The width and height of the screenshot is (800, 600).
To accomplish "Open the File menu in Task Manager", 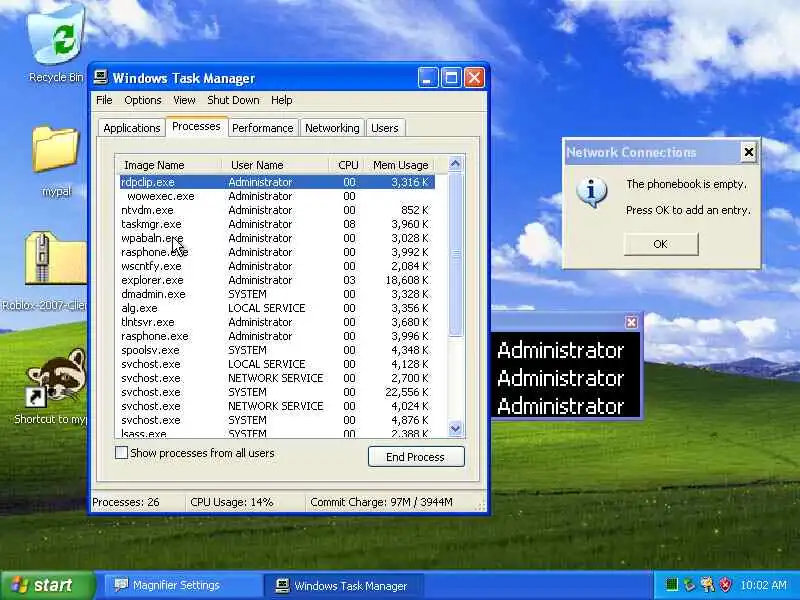I will pos(104,100).
